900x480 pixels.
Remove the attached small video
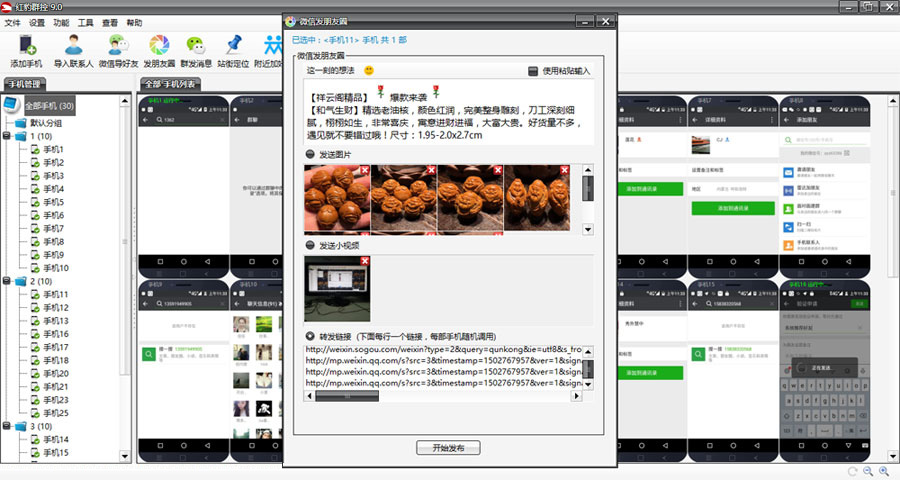pyautogui.click(x=364, y=261)
